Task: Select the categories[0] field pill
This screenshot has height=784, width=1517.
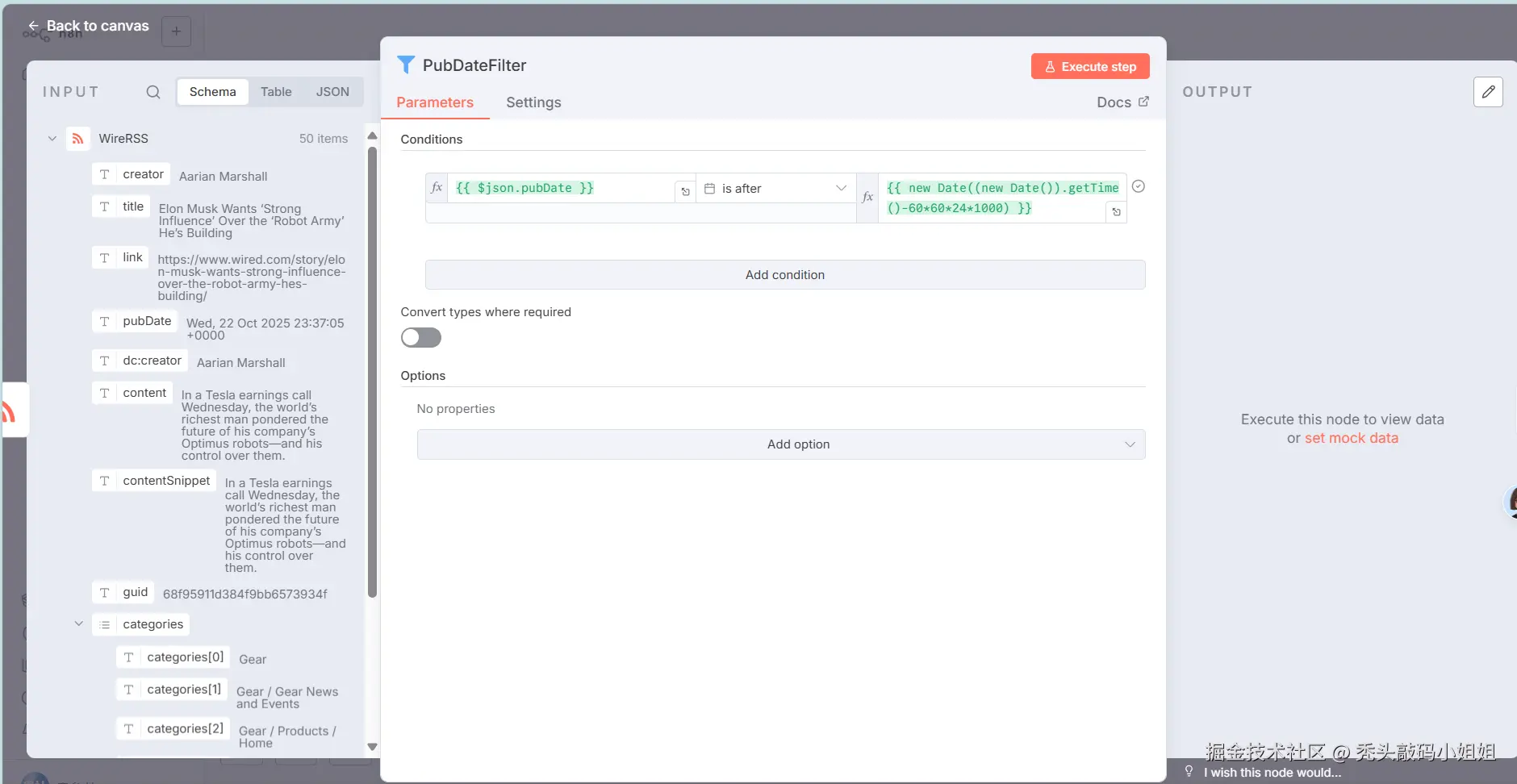Action: click(173, 657)
